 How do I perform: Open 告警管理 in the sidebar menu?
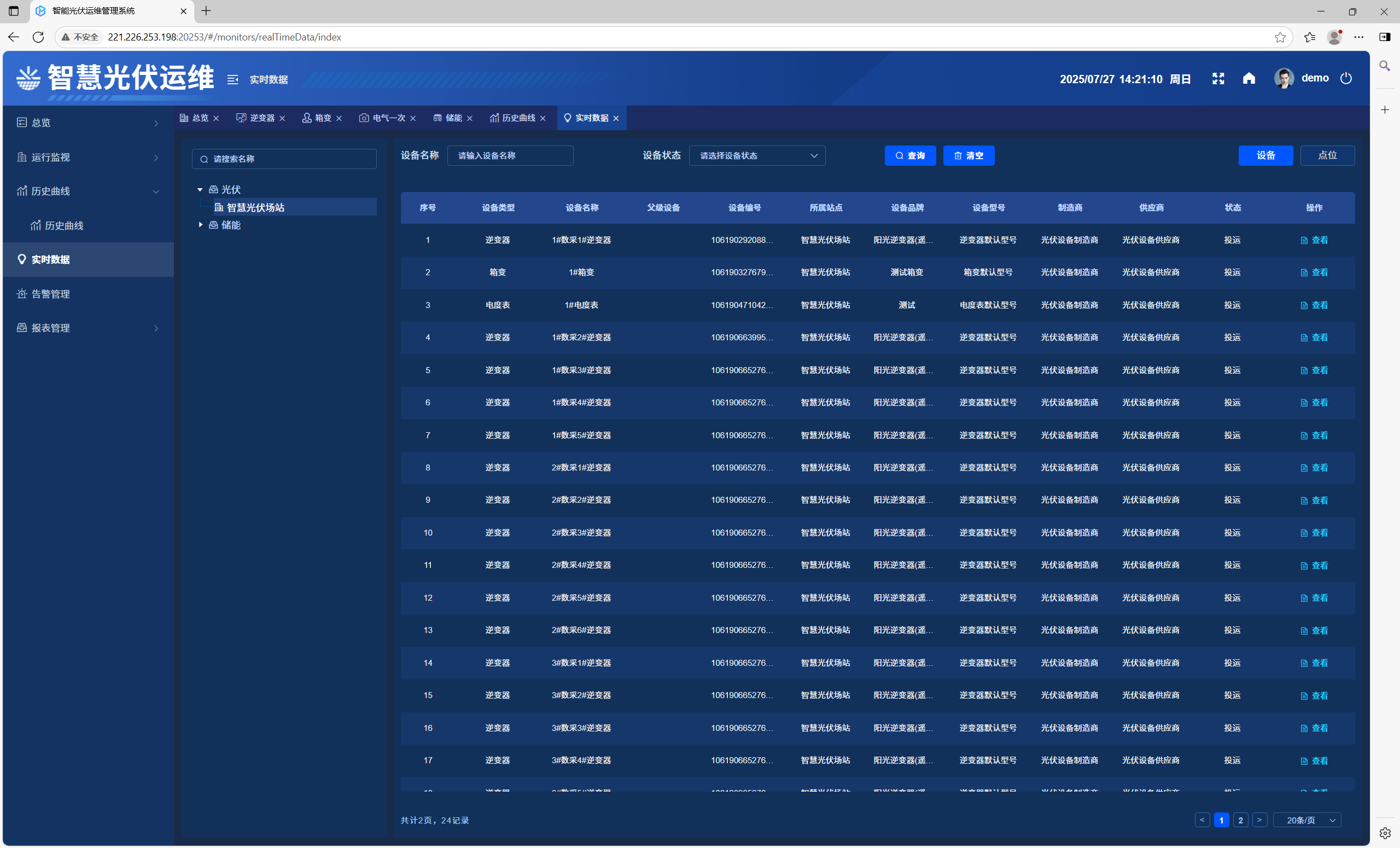50,294
